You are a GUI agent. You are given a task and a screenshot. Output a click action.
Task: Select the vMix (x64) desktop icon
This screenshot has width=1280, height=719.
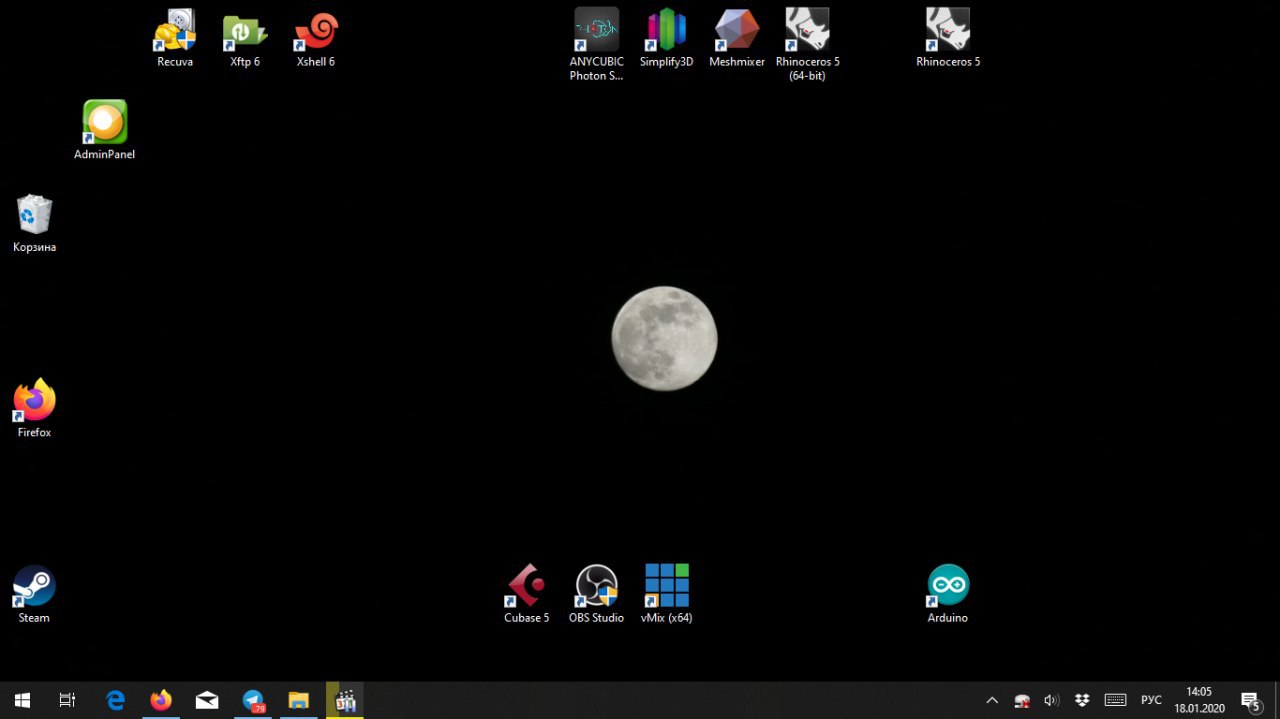pyautogui.click(x=667, y=594)
